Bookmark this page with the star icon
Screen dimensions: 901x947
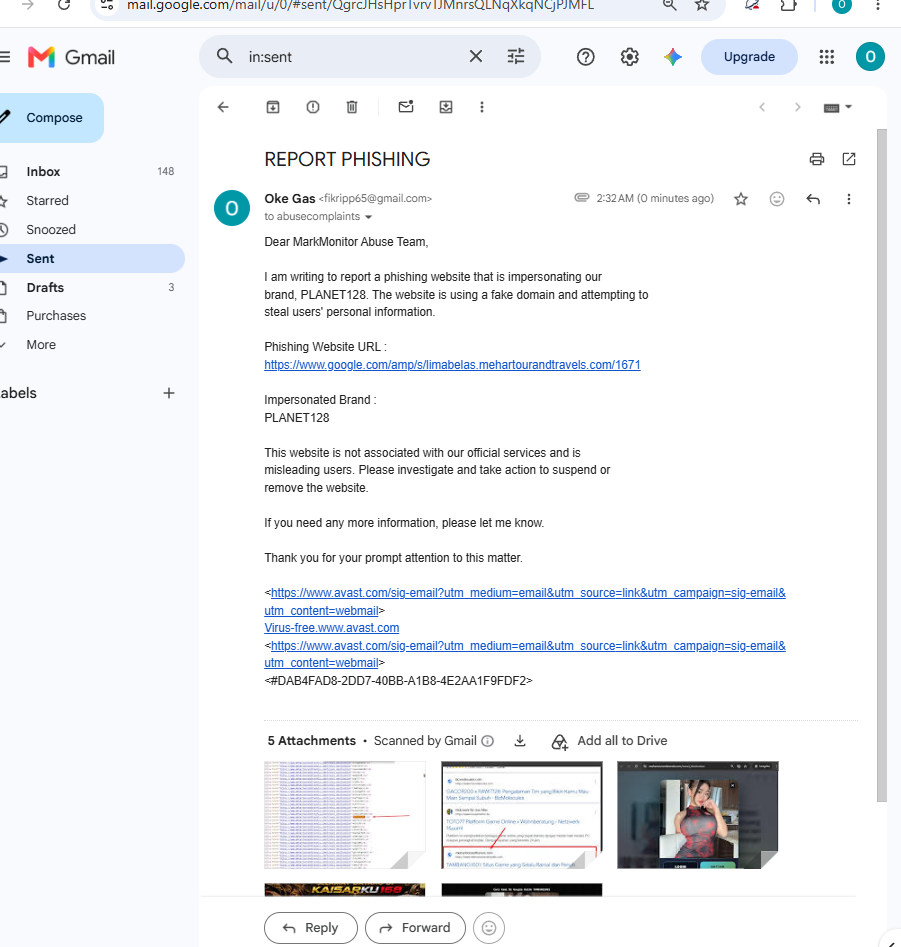tap(702, 5)
